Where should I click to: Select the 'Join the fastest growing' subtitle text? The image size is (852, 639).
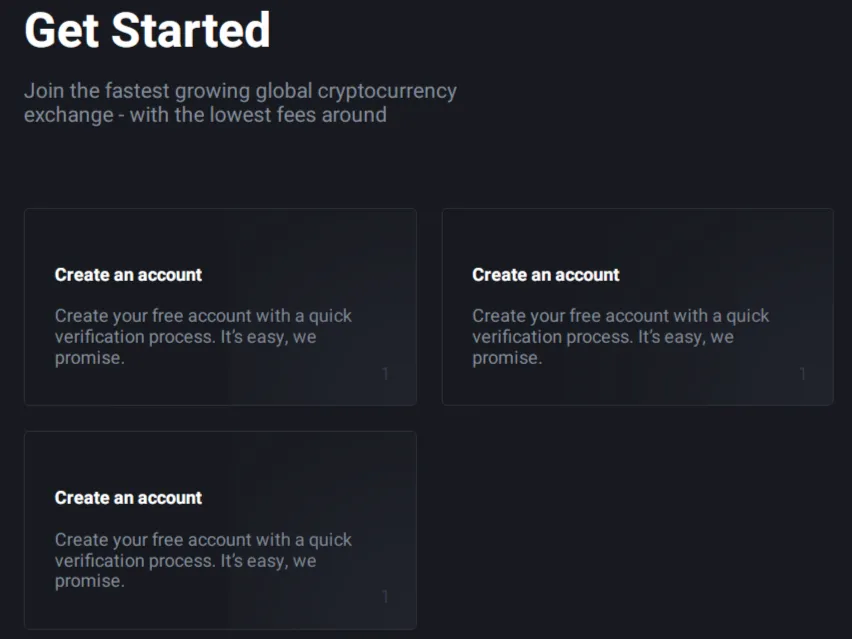(240, 103)
